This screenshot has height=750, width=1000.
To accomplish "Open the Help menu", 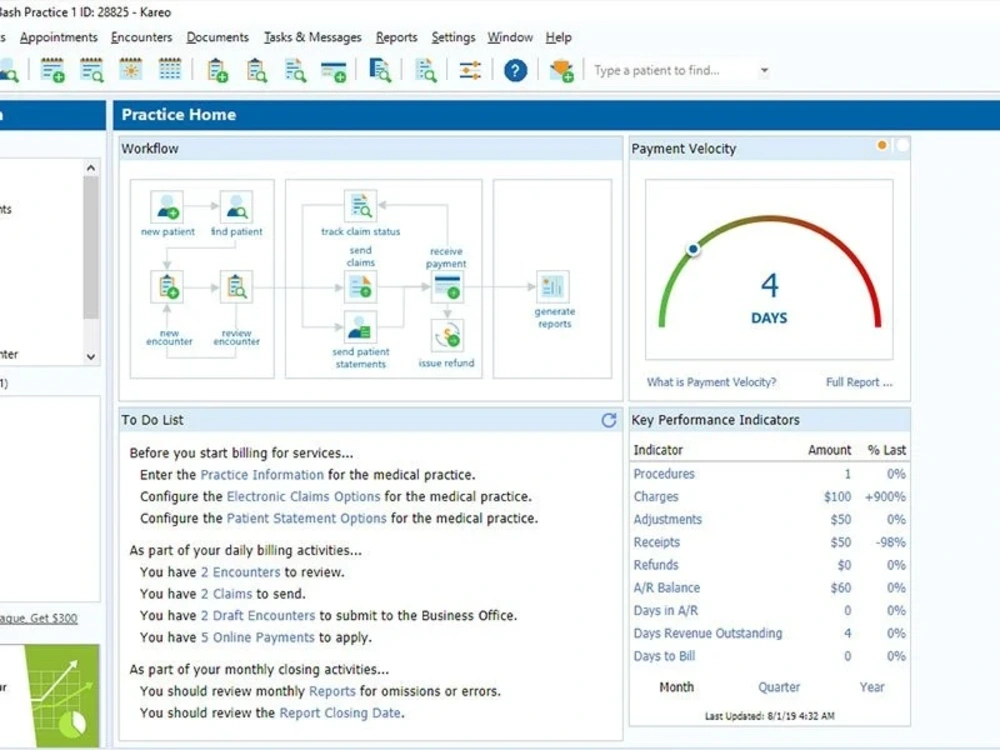I will pyautogui.click(x=559, y=38).
